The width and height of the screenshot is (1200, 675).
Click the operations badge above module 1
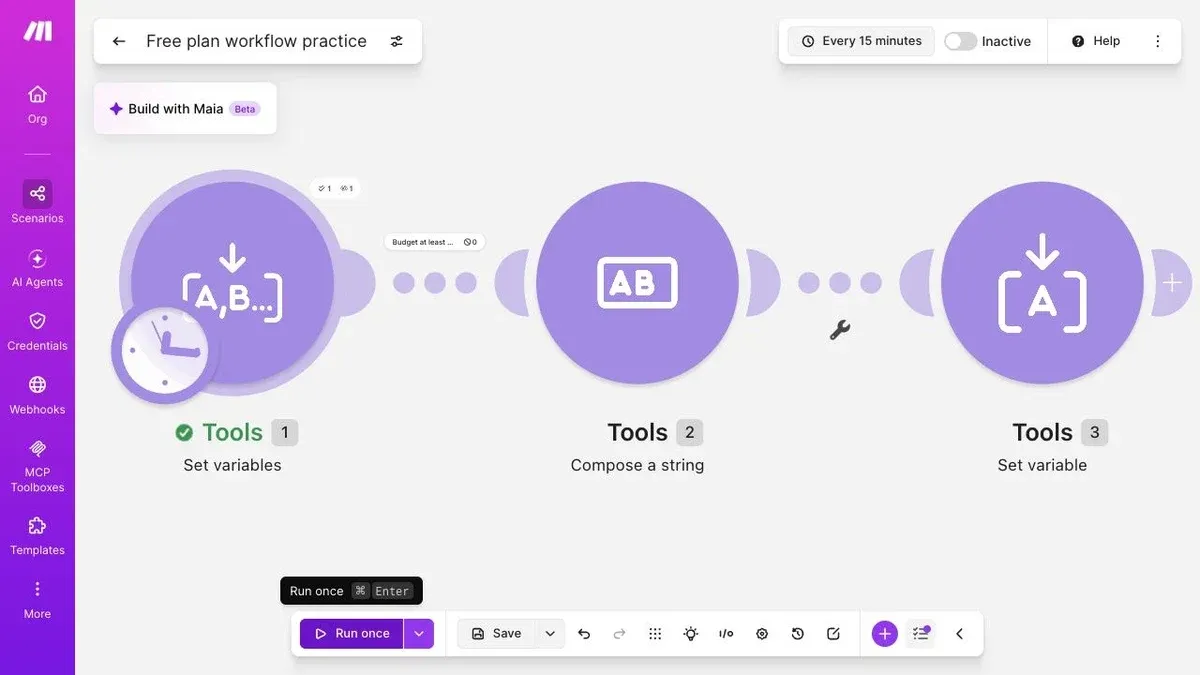coord(335,188)
